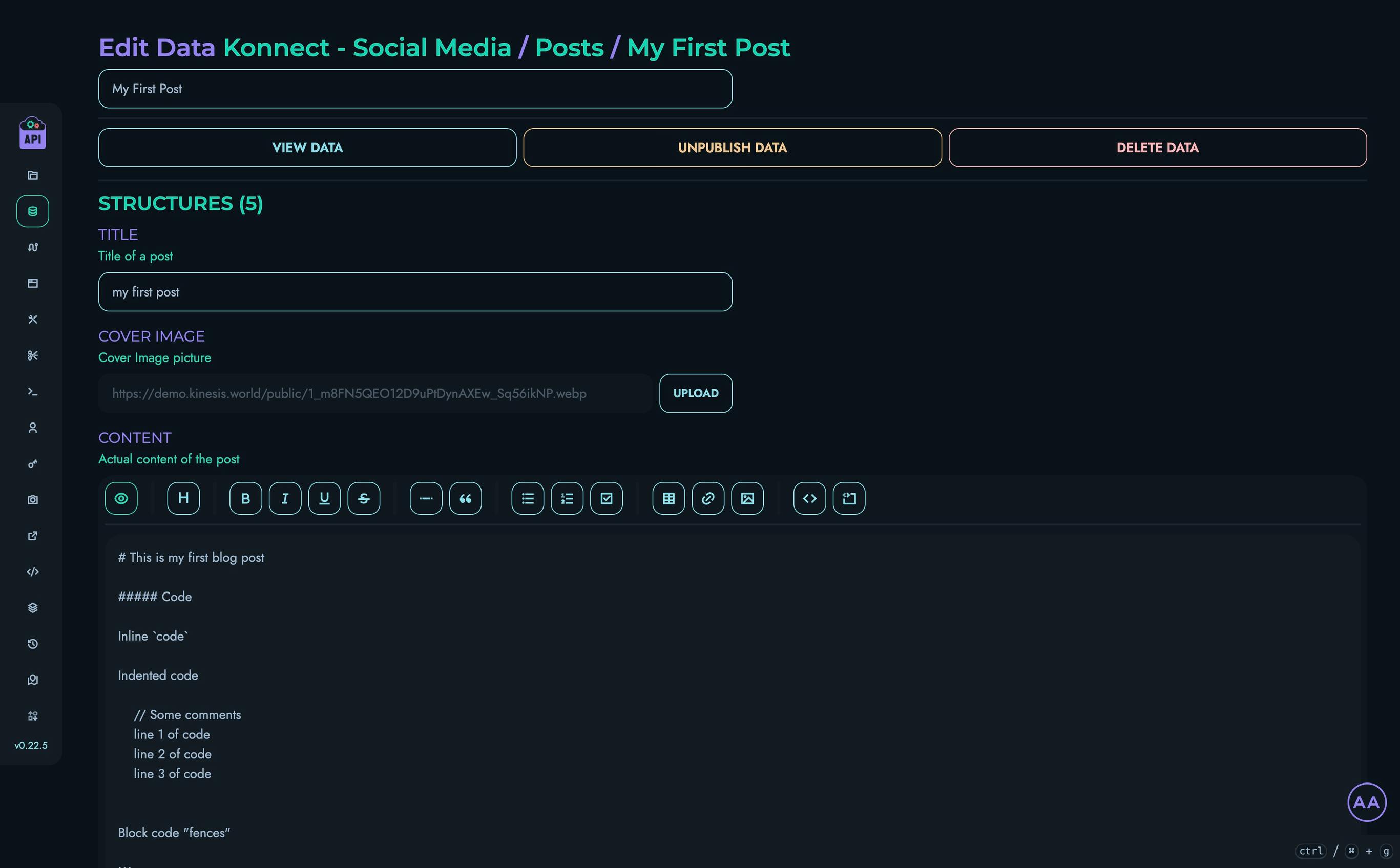1400x868 pixels.
Task: Open the history clock icon in sidebar
Action: pos(33,644)
